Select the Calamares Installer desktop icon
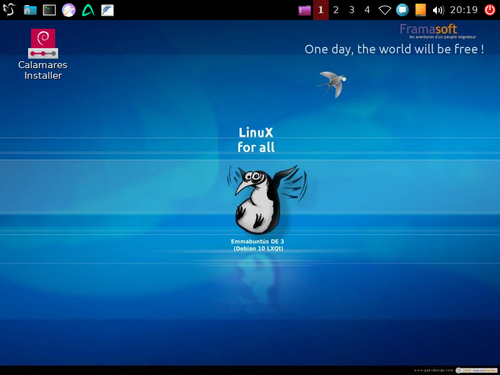 click(x=43, y=44)
